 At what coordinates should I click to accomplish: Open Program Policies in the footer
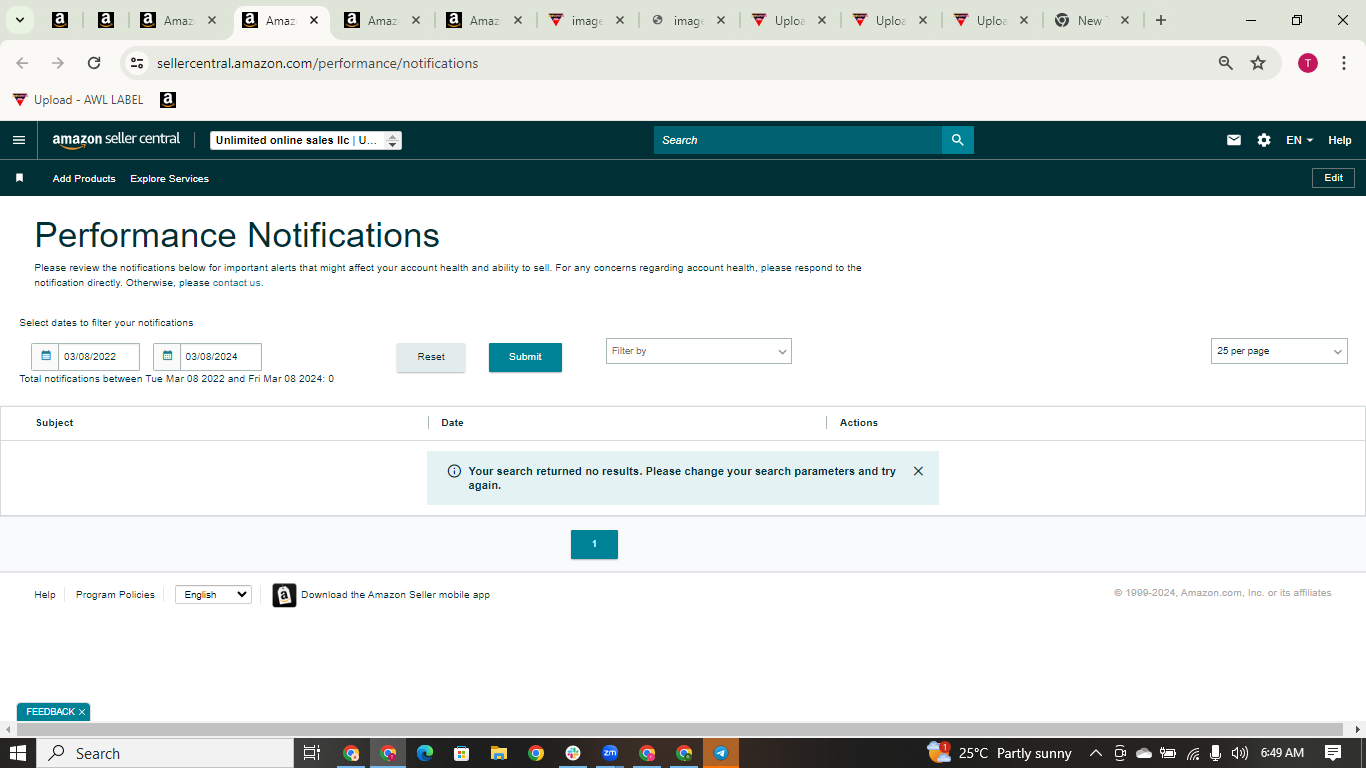[x=115, y=594]
